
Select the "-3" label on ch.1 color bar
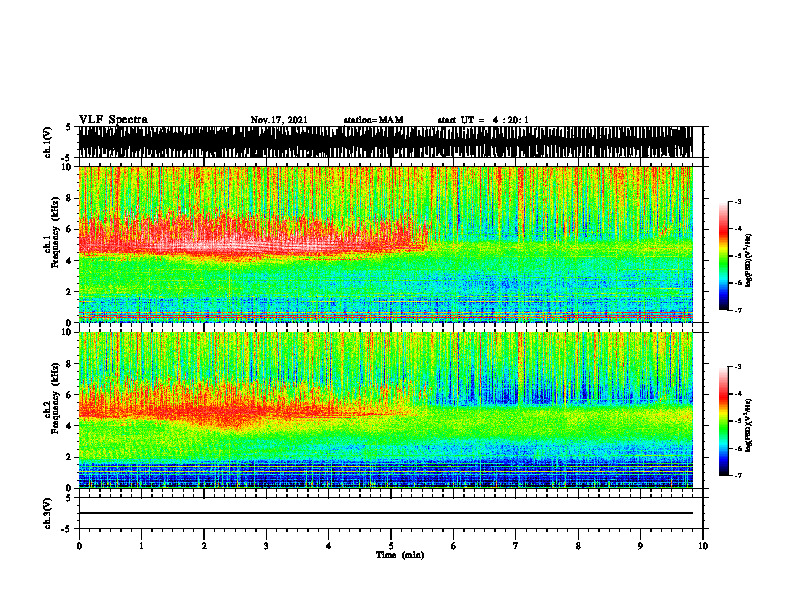pos(737,201)
